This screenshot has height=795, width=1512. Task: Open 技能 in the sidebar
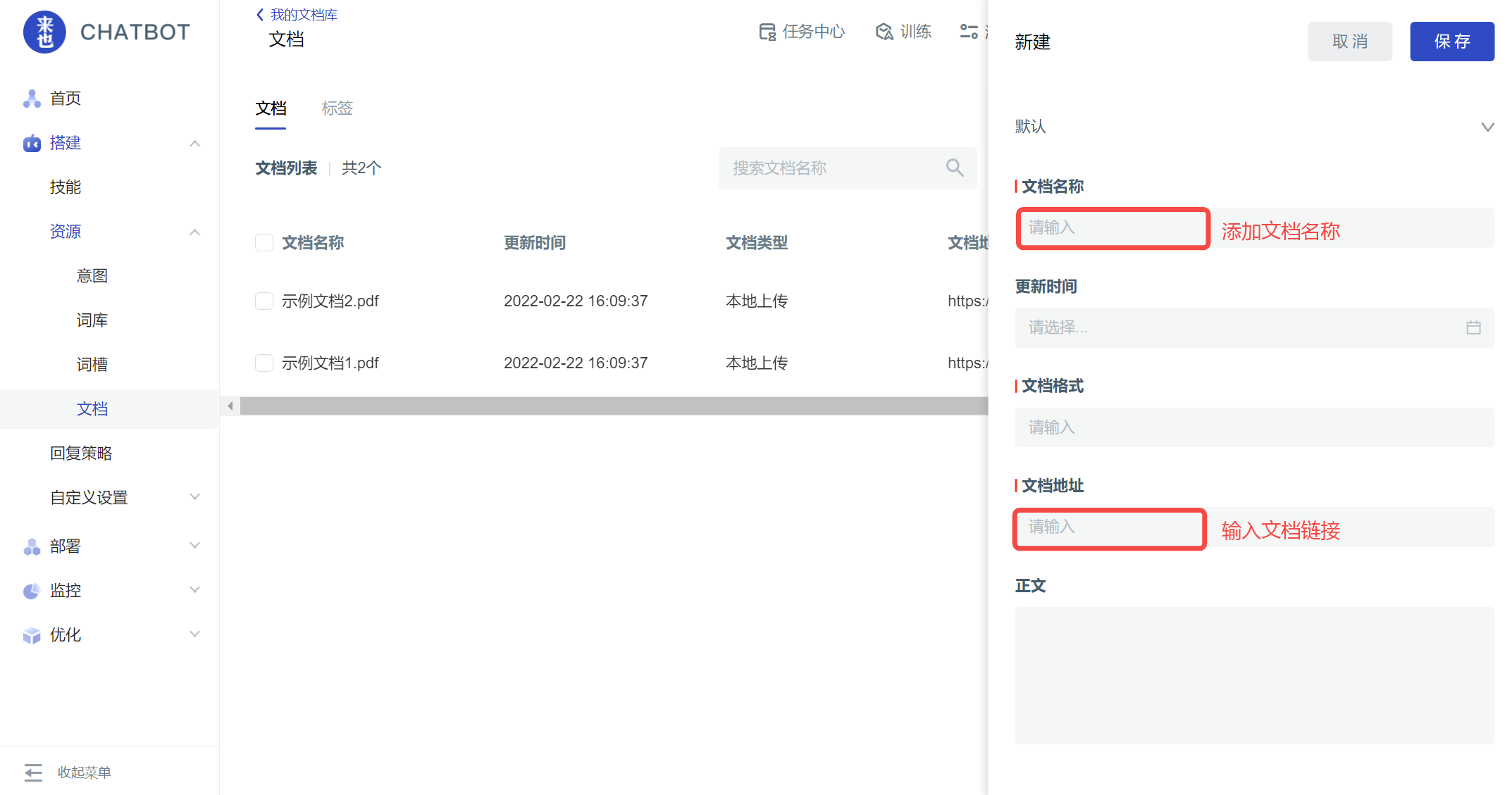[66, 187]
